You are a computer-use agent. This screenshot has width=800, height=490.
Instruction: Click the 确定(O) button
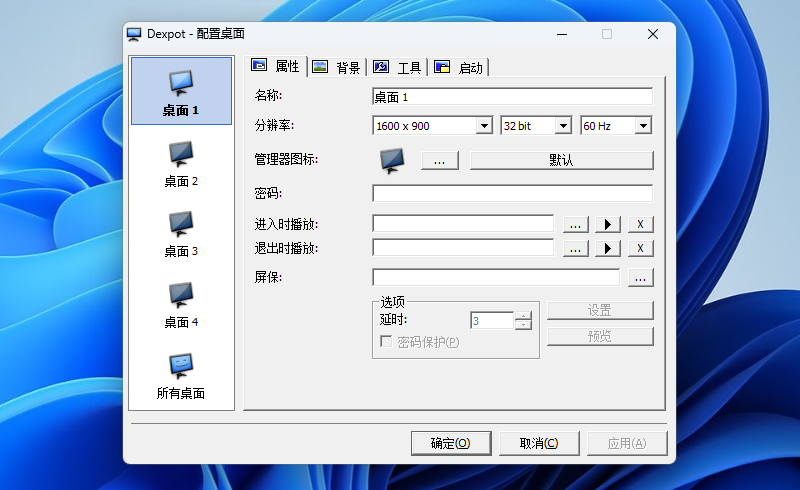pos(451,443)
